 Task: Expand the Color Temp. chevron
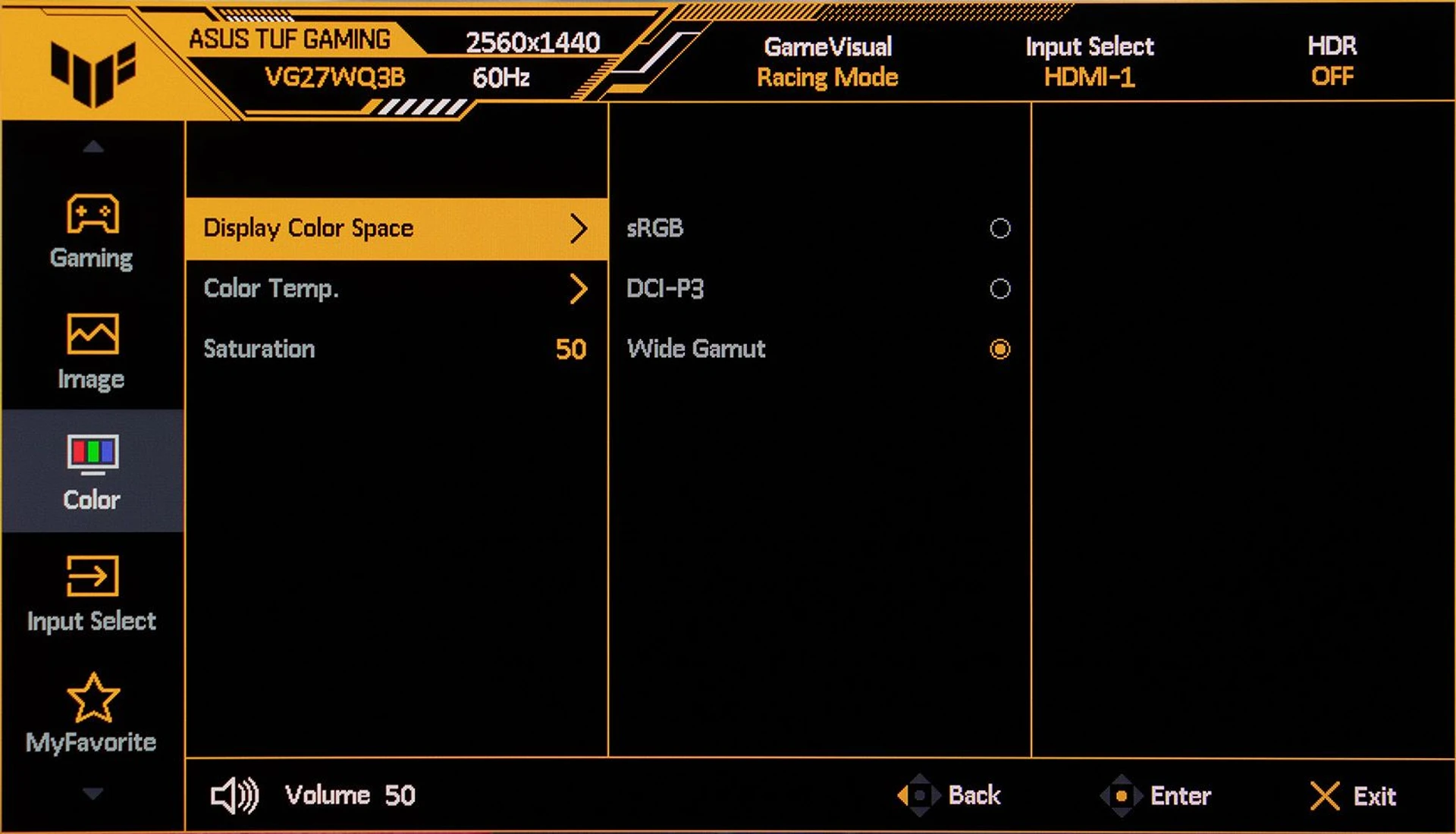coord(579,289)
